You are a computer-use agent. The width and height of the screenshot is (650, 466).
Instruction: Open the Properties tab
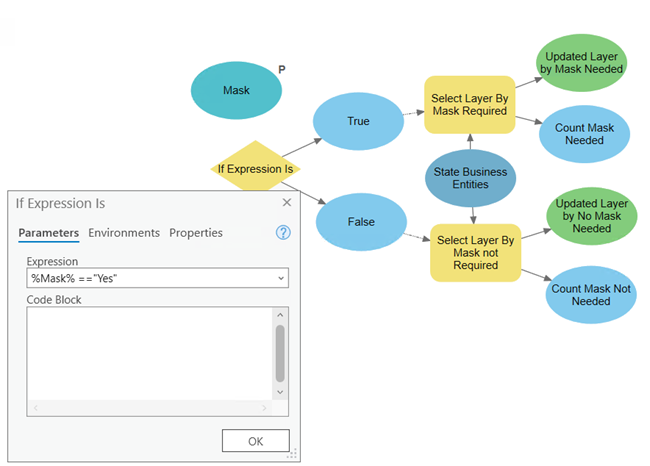(x=196, y=233)
